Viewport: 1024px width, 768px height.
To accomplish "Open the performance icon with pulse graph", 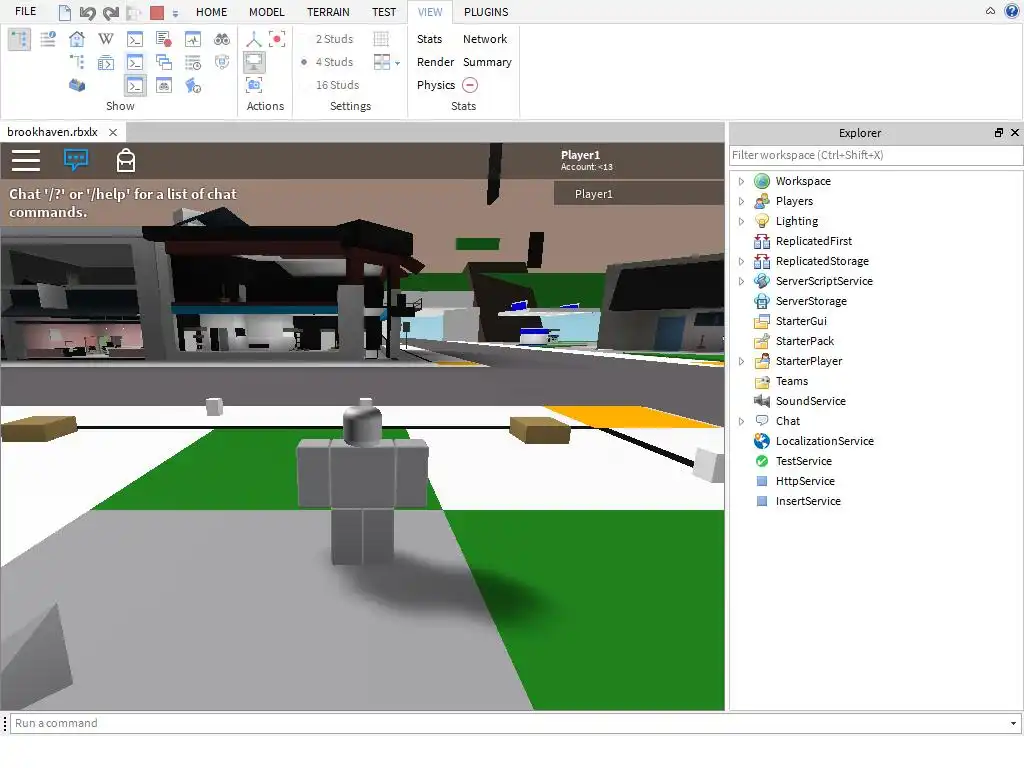I will tap(193, 39).
